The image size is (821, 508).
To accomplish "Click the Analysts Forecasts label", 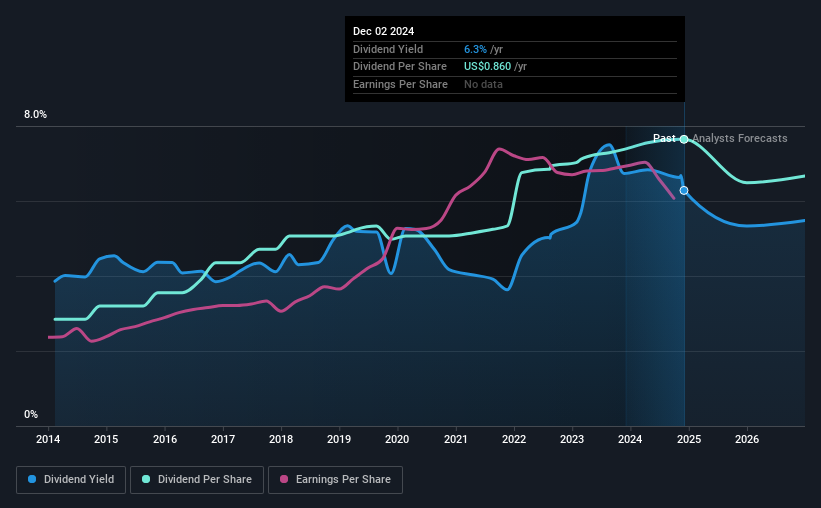I will pos(739,138).
